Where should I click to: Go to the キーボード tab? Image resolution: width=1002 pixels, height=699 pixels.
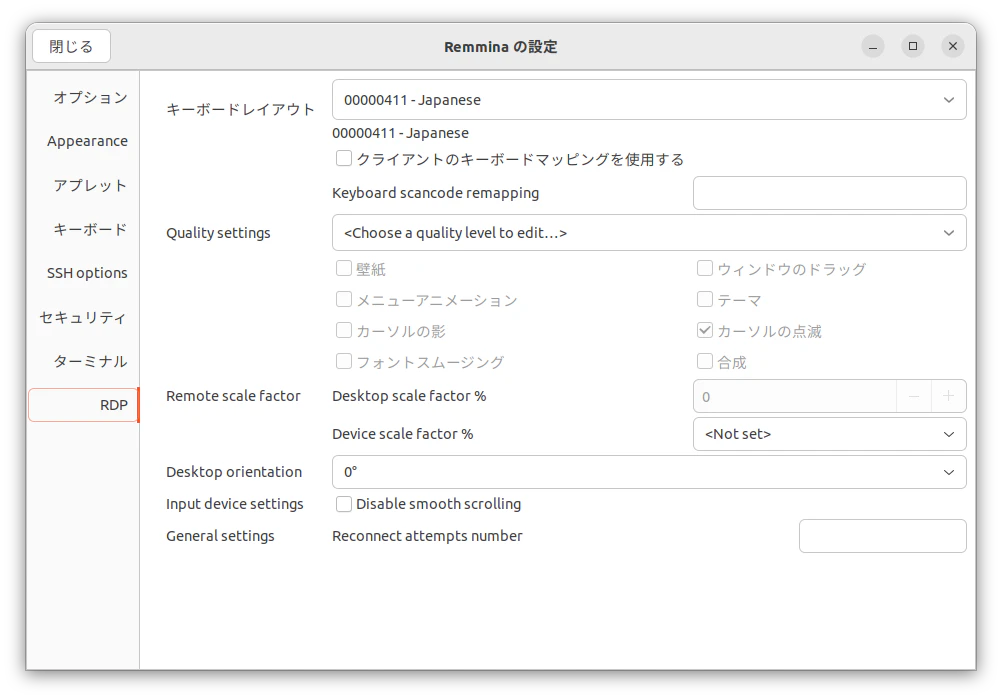[x=84, y=229]
